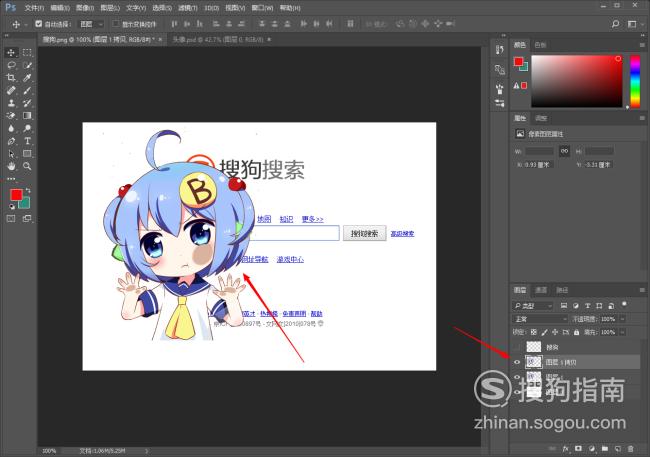This screenshot has height=457, width=650.
Task: Open the Color panel flyout menu
Action: (642, 45)
